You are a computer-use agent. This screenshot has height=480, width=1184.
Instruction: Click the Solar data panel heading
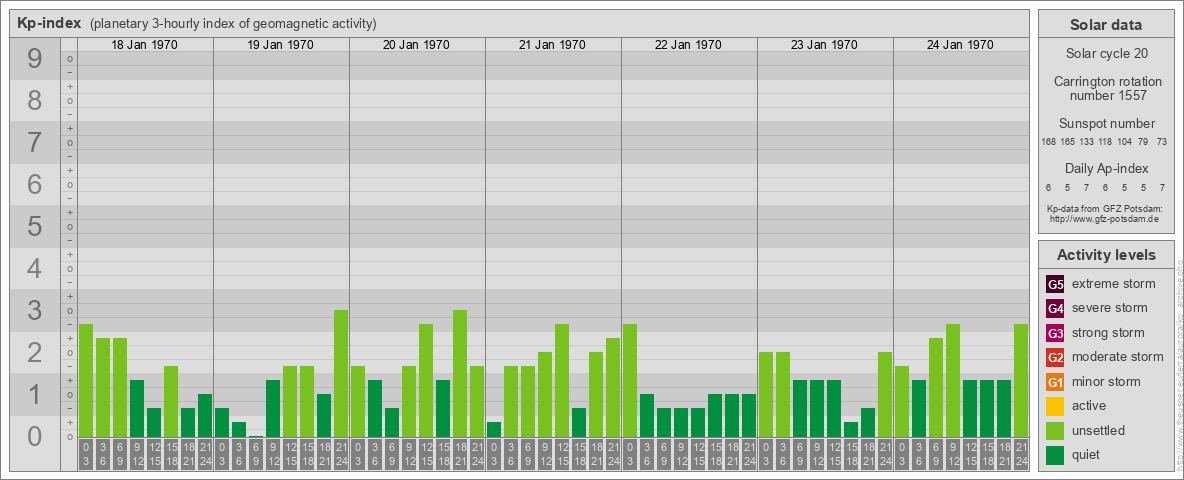(x=1105, y=25)
